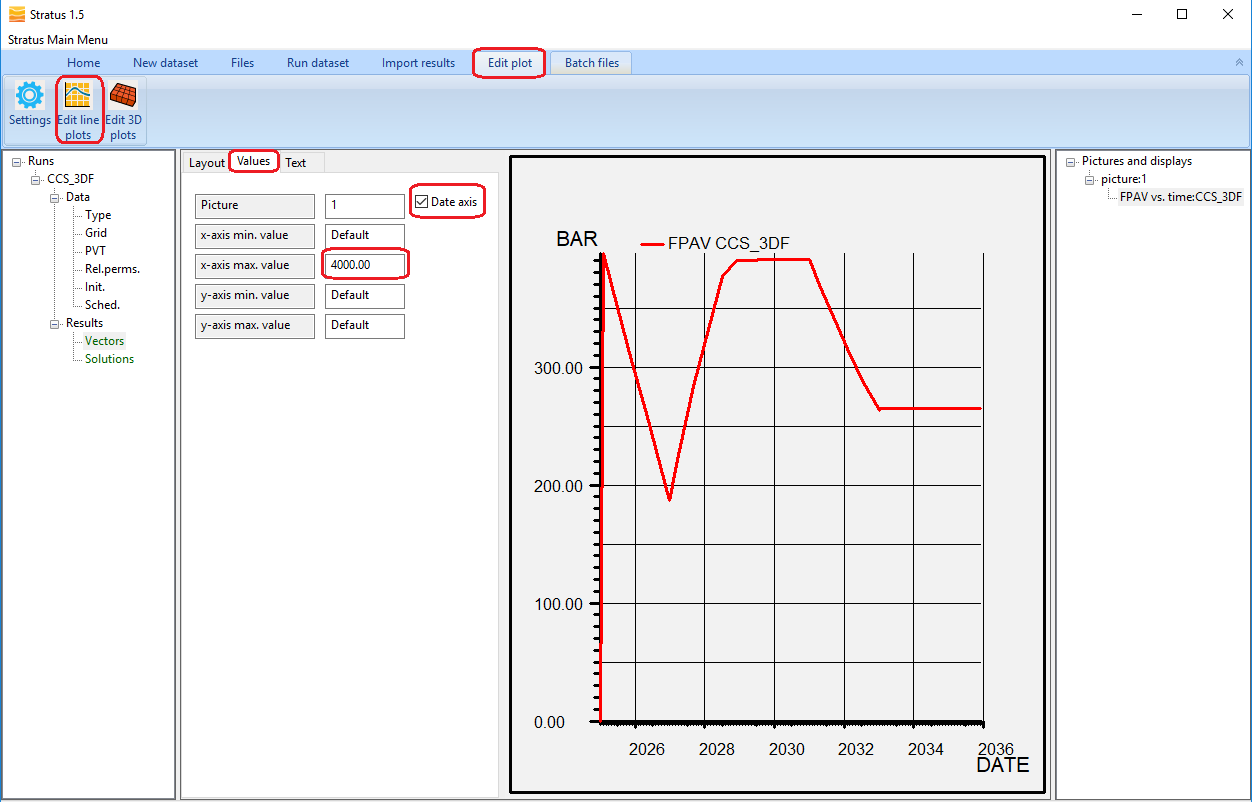Click the BAR y-axis unit label

pos(577,240)
